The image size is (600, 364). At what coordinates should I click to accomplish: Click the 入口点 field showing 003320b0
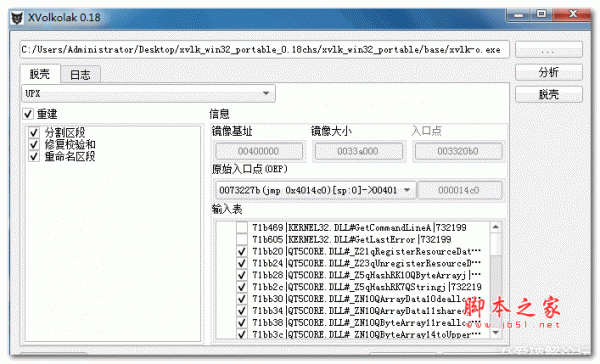(458, 151)
